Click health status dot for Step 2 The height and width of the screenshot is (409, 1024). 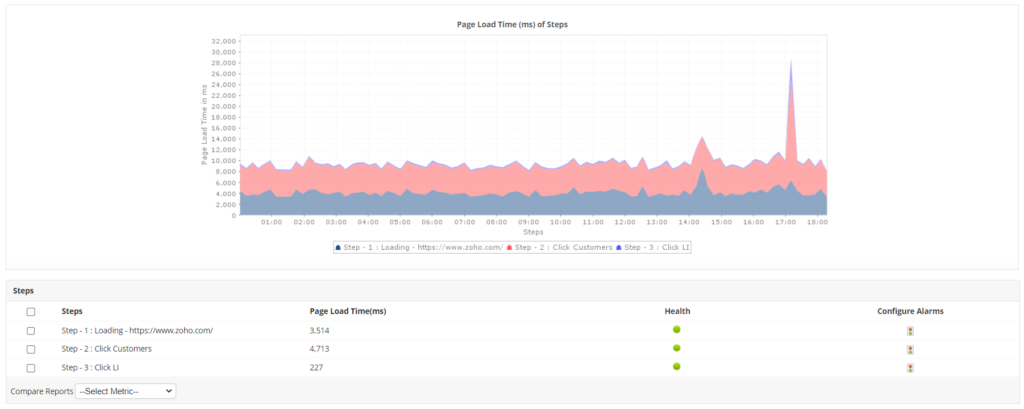[677, 348]
